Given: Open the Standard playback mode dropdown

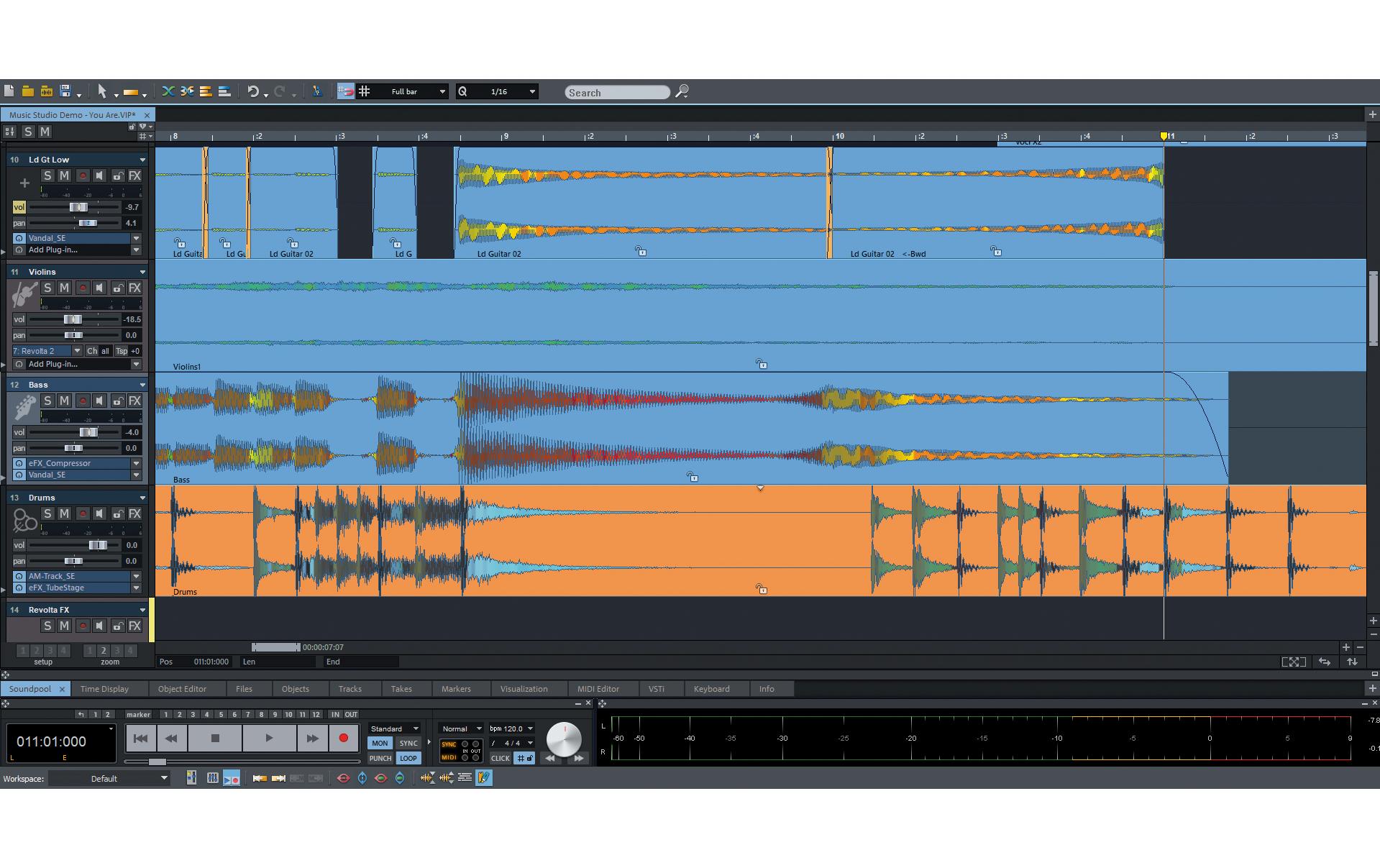Looking at the screenshot, I should 394,728.
